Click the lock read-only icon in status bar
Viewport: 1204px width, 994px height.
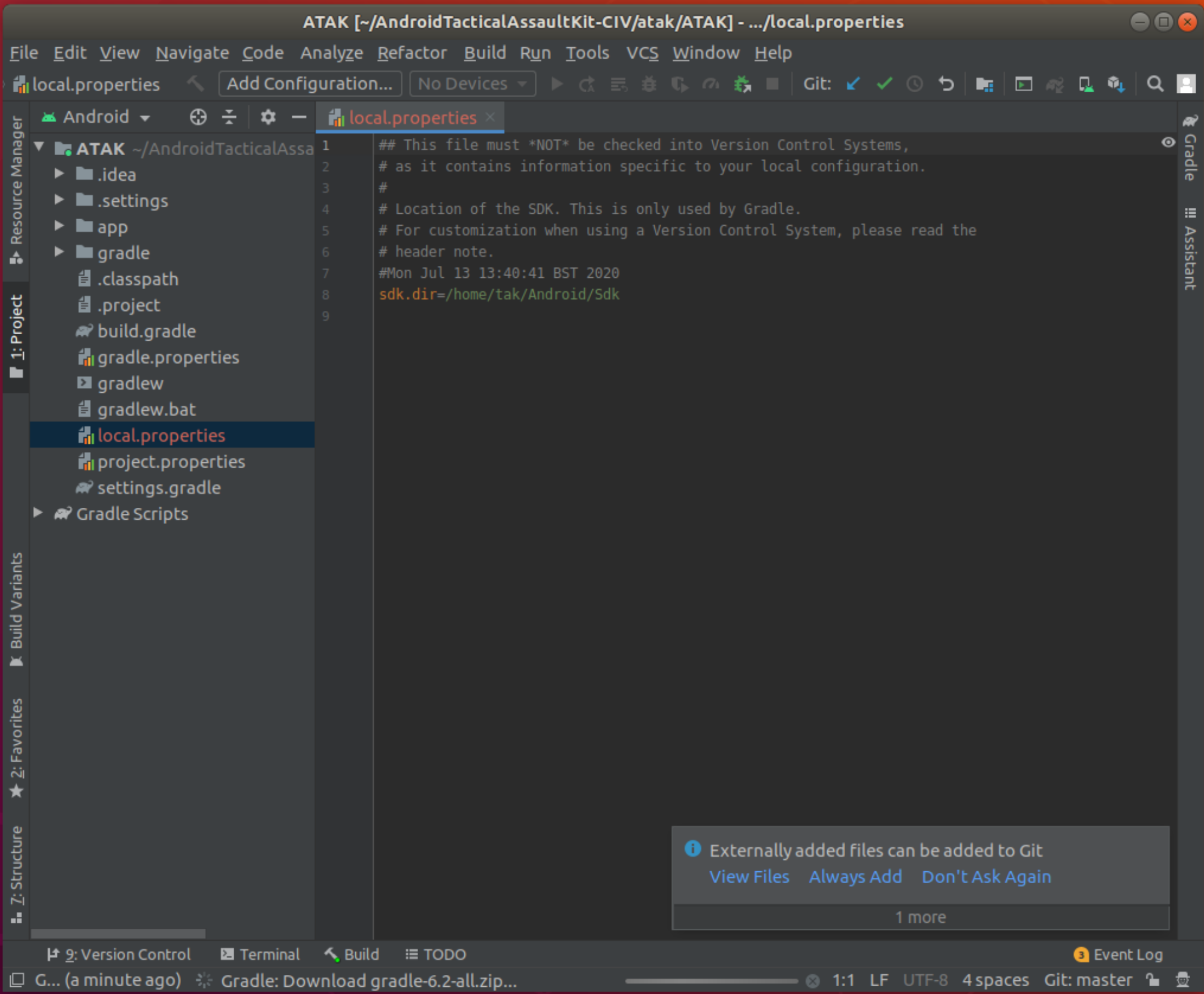tap(1152, 980)
